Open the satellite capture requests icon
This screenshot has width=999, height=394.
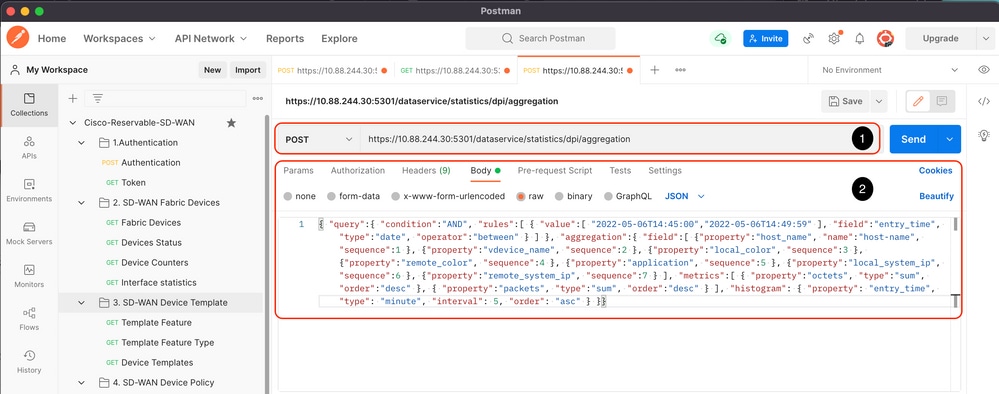(809, 38)
